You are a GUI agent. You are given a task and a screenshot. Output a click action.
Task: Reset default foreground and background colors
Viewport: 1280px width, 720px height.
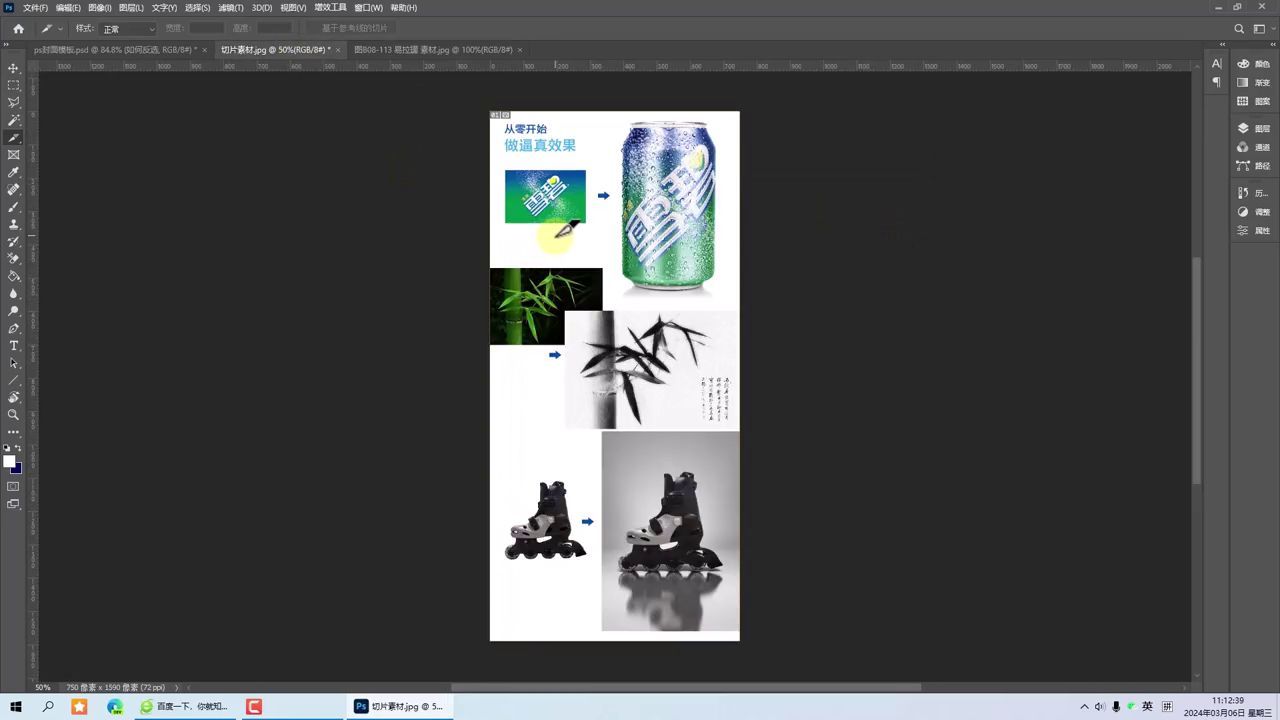(x=7, y=449)
